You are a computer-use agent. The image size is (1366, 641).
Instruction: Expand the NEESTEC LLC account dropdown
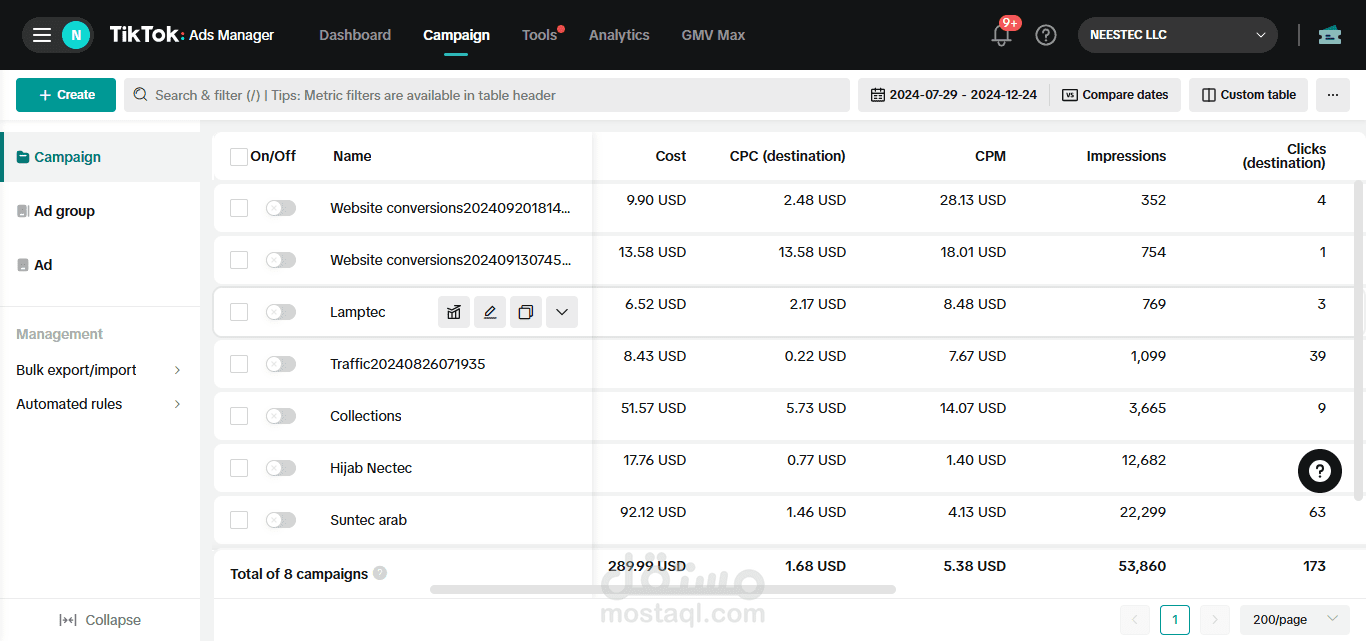(x=1177, y=35)
